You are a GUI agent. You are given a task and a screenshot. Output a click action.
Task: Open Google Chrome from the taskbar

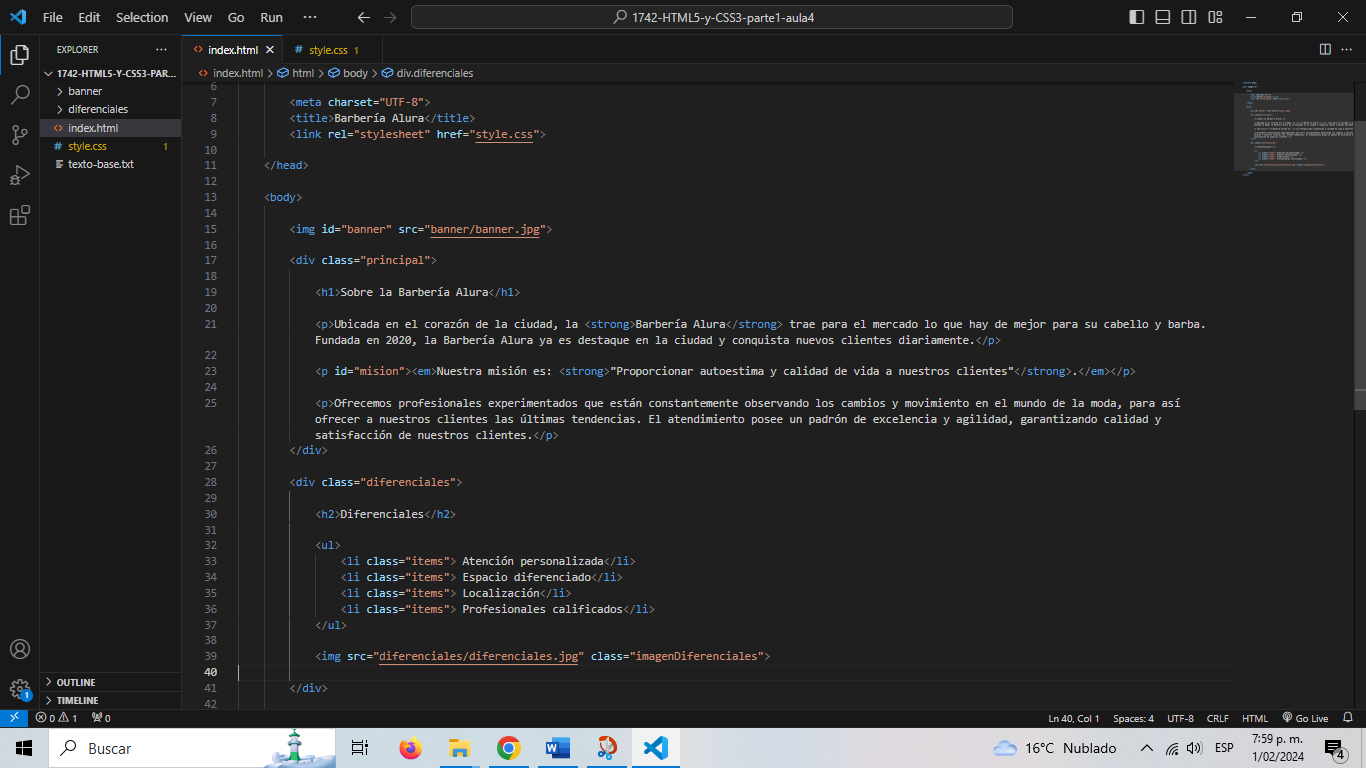click(x=509, y=748)
